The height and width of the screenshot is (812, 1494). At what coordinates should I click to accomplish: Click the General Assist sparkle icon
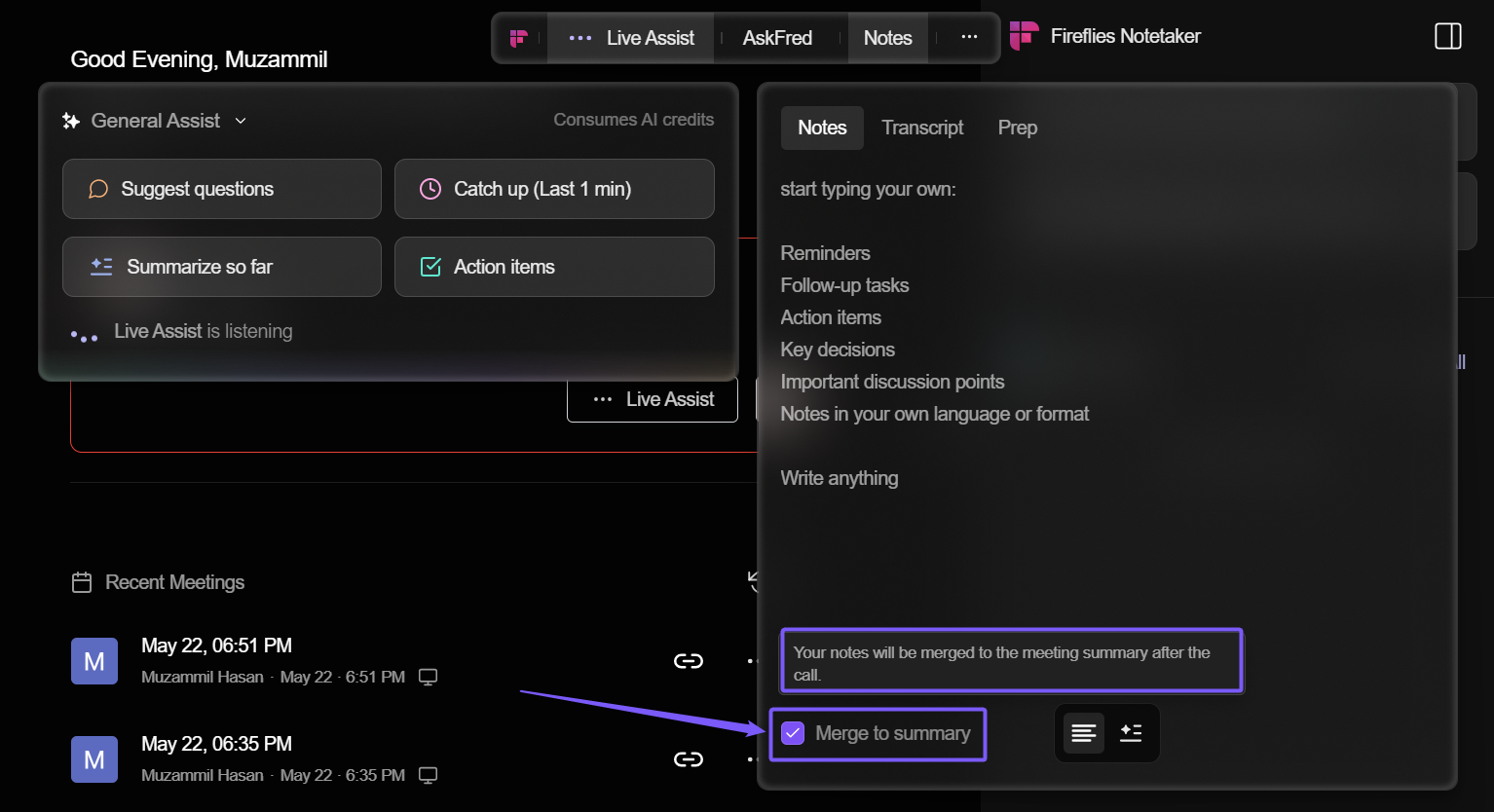71,121
